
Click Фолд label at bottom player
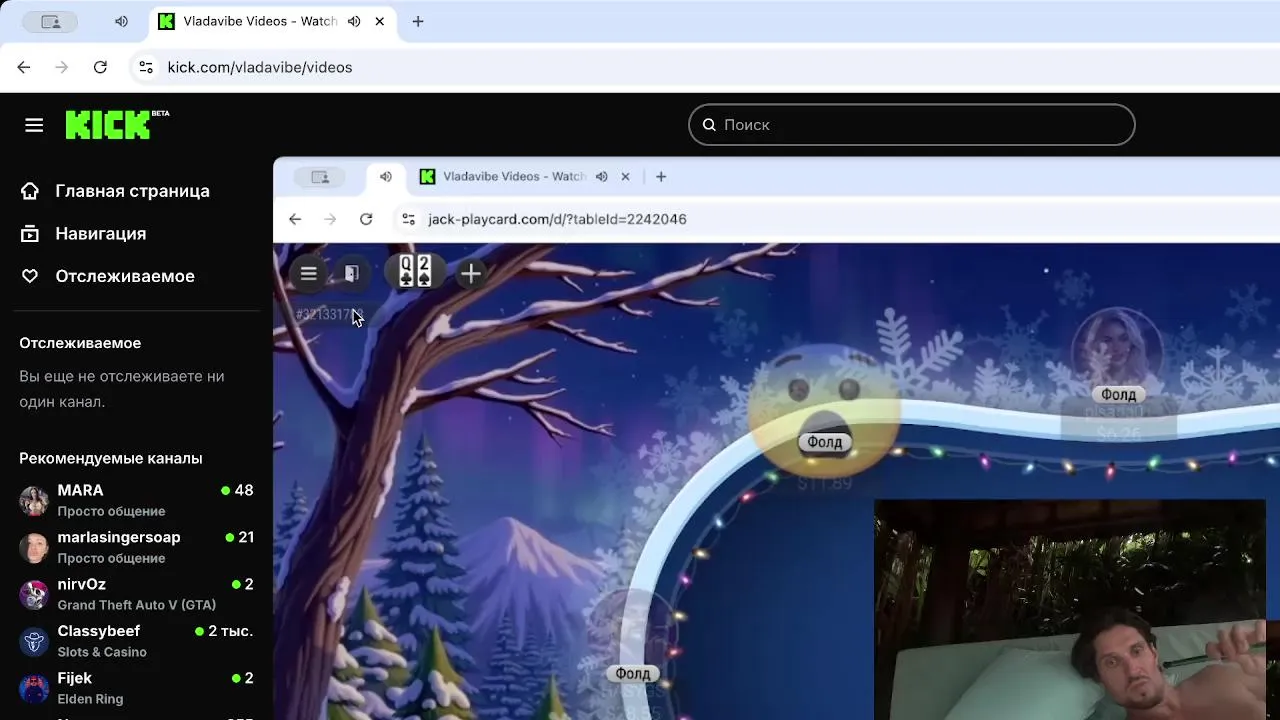pyautogui.click(x=633, y=673)
